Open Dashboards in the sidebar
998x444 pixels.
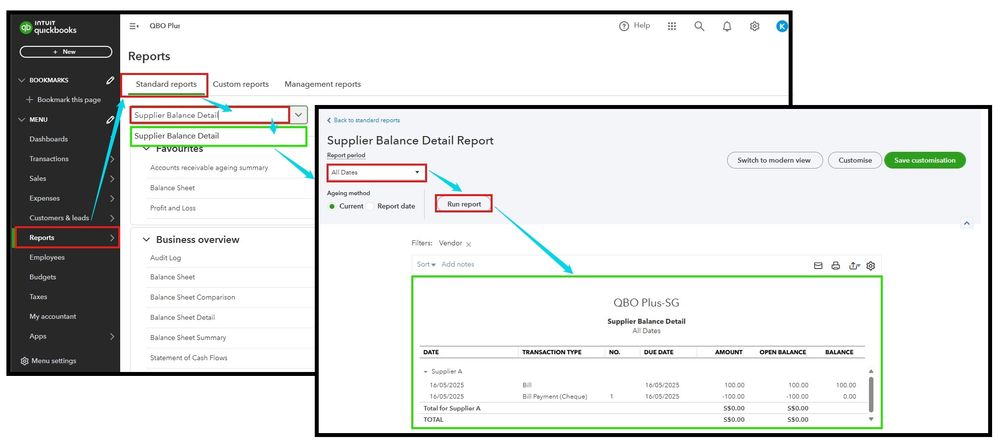coord(48,139)
